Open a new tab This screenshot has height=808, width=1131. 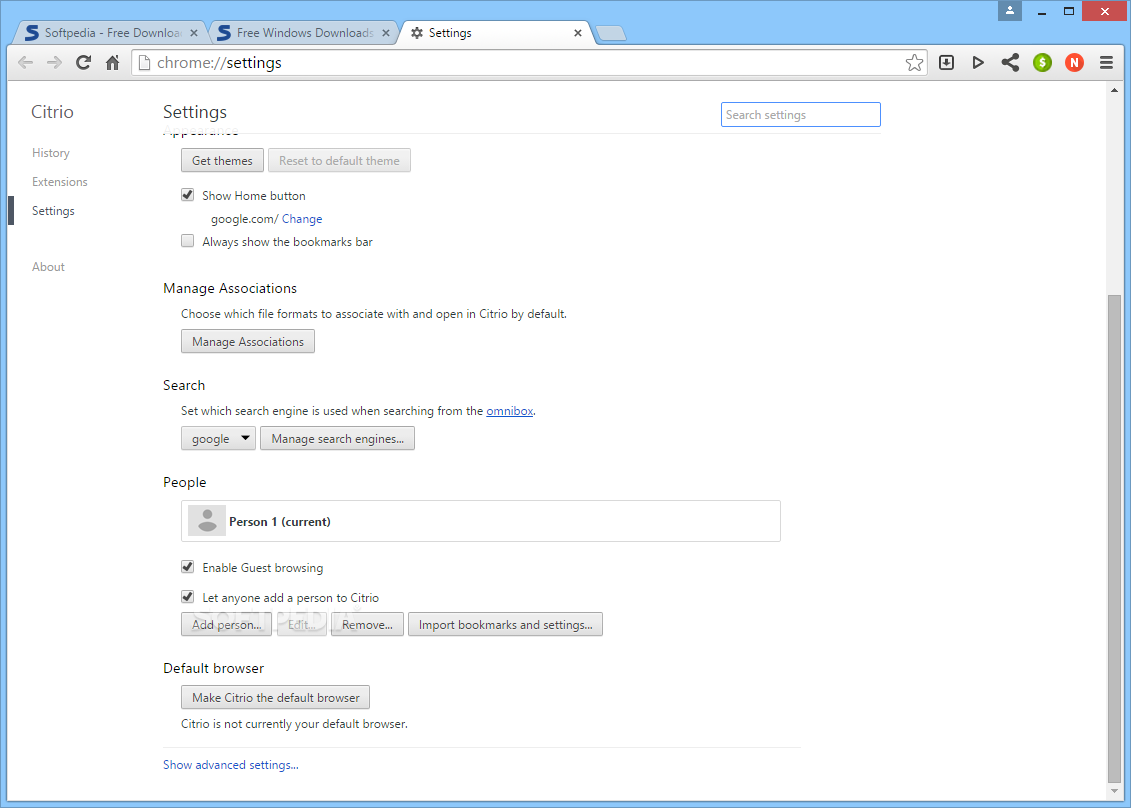pyautogui.click(x=611, y=33)
